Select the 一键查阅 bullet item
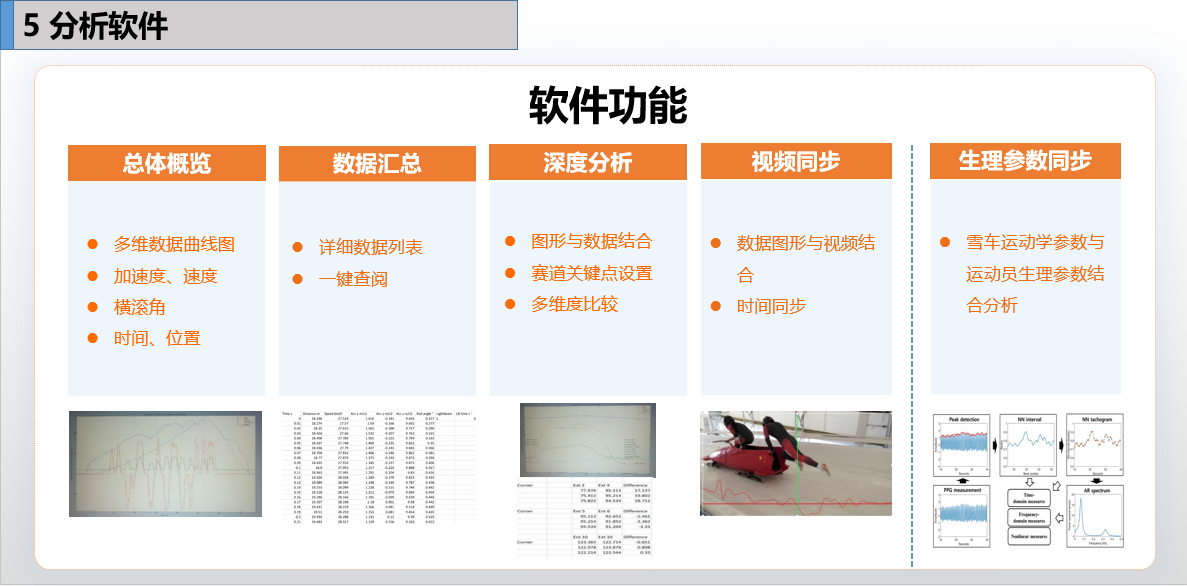Screen dimensions: 1187x586 353,279
